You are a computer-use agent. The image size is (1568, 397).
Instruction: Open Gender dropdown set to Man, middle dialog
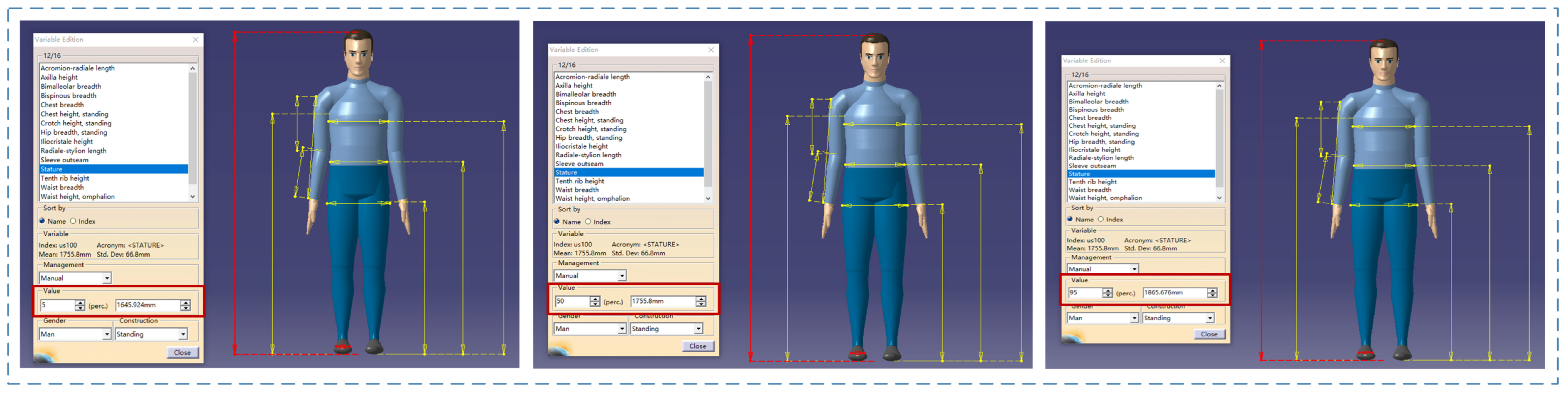pyautogui.click(x=621, y=329)
